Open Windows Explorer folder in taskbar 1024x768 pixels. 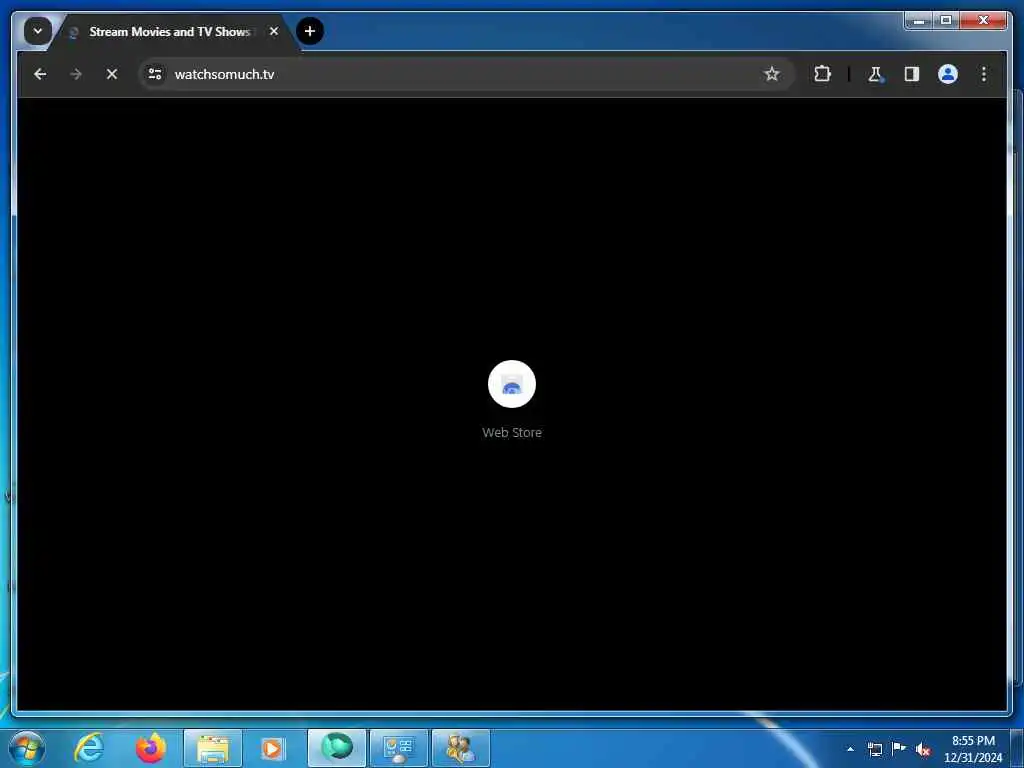click(x=213, y=748)
